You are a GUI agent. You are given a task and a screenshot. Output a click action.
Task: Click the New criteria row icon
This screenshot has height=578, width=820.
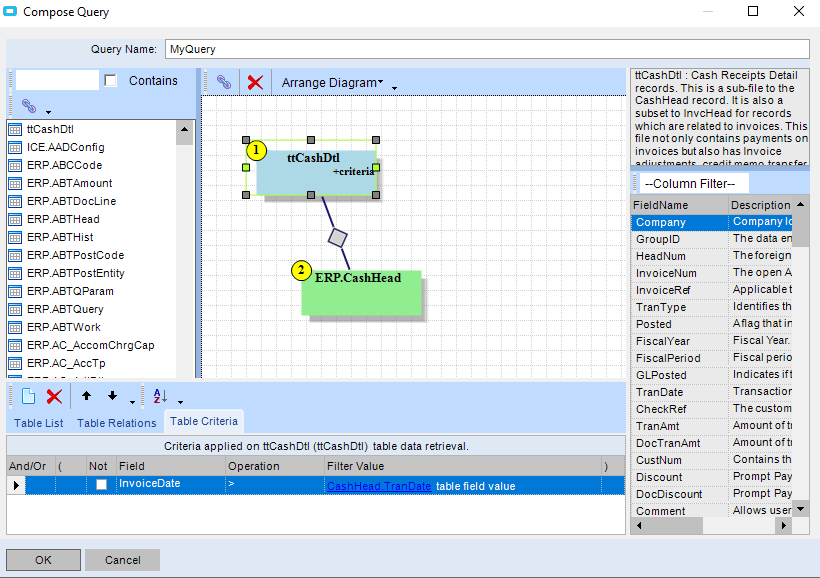pyautogui.click(x=28, y=396)
